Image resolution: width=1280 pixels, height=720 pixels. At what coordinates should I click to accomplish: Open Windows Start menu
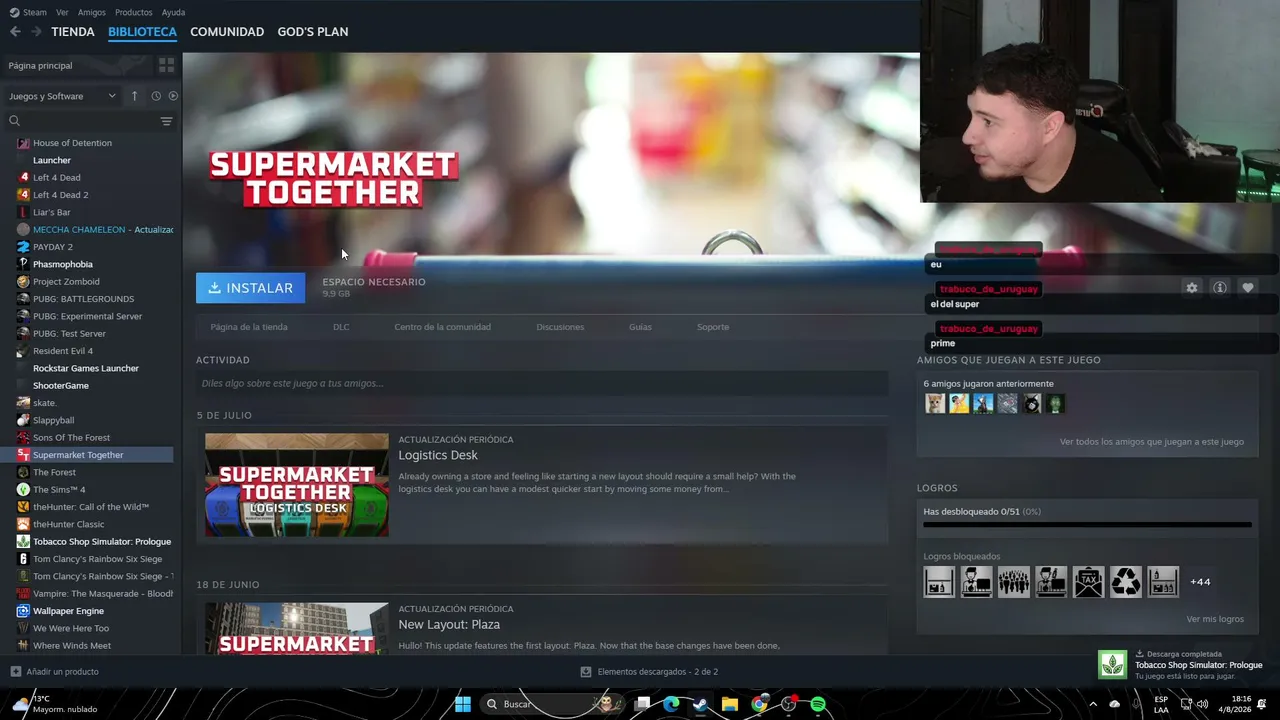click(x=463, y=704)
